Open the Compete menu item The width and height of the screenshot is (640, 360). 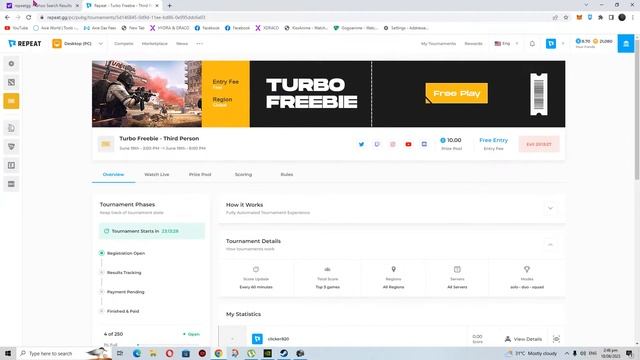[124, 44]
